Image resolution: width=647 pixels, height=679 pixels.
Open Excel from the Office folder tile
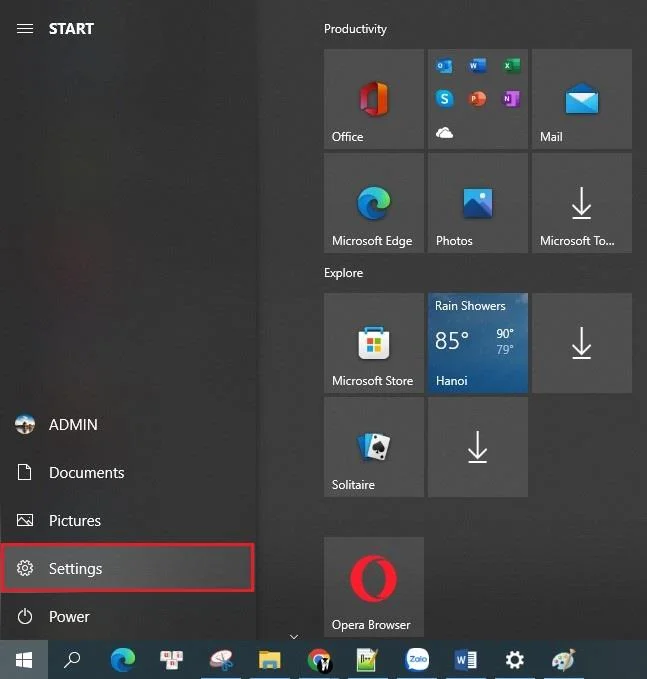click(511, 66)
